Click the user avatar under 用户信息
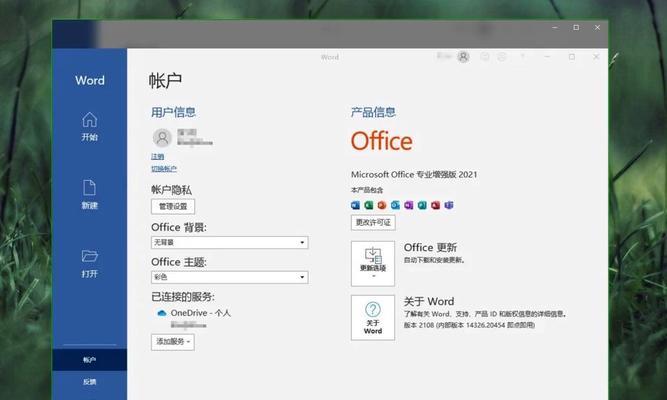The height and width of the screenshot is (400, 667). (x=162, y=138)
